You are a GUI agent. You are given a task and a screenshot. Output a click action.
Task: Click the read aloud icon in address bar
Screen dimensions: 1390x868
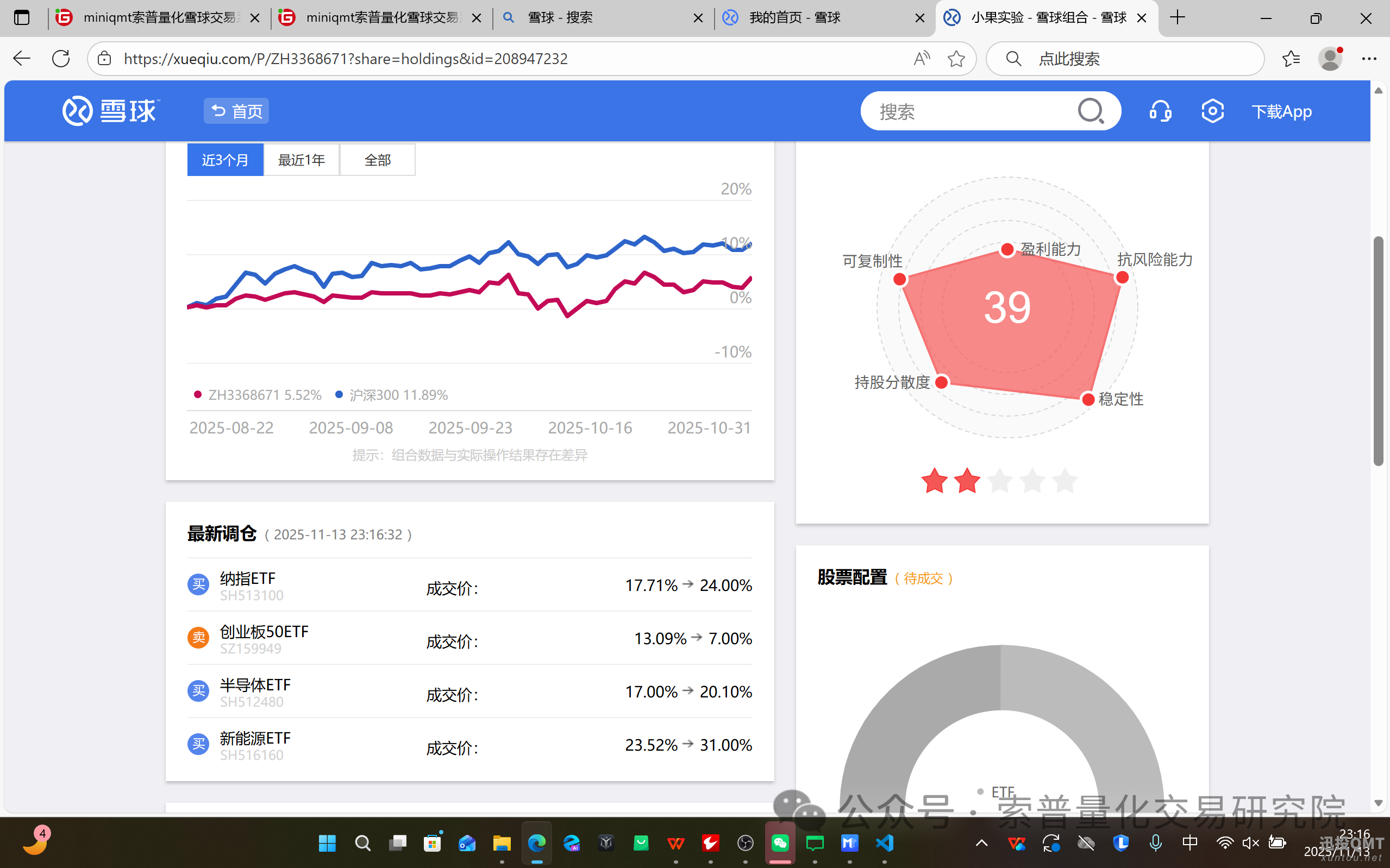(922, 59)
